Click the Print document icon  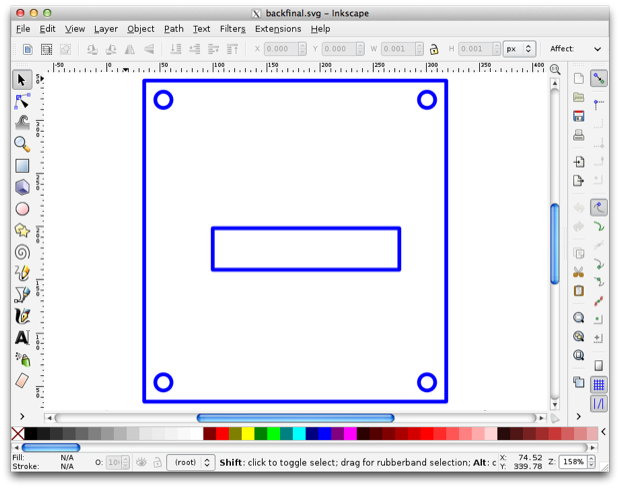(x=578, y=135)
